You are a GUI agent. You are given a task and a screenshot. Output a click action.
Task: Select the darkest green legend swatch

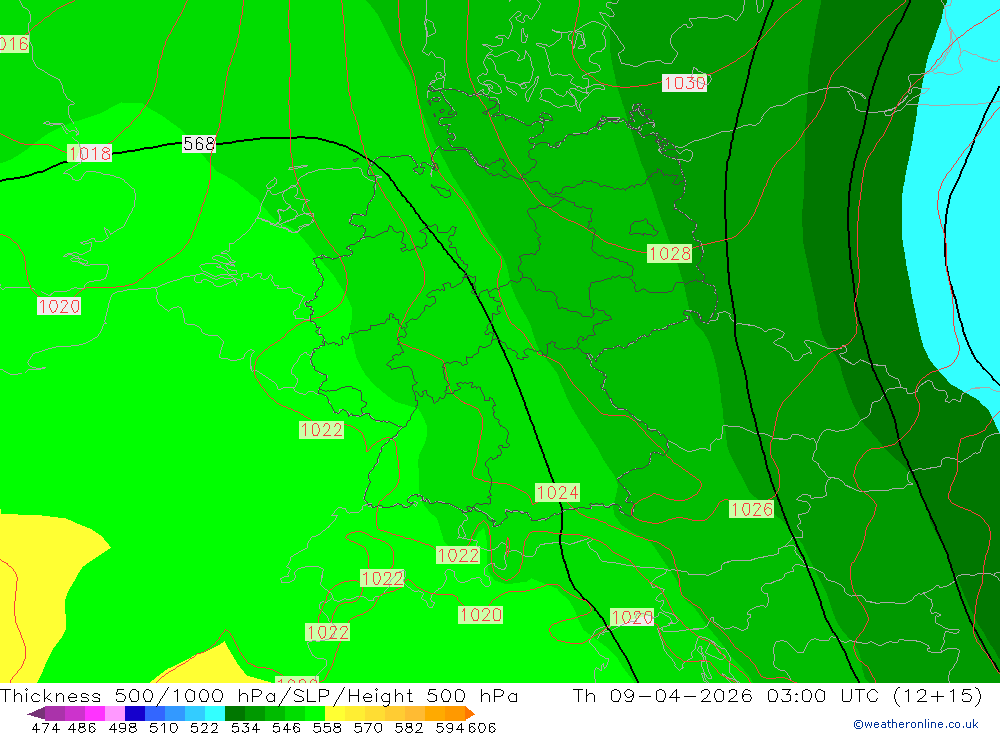coord(235,713)
